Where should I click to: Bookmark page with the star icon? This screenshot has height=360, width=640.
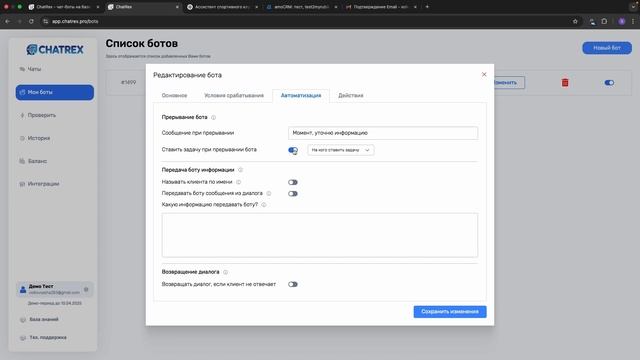575,21
